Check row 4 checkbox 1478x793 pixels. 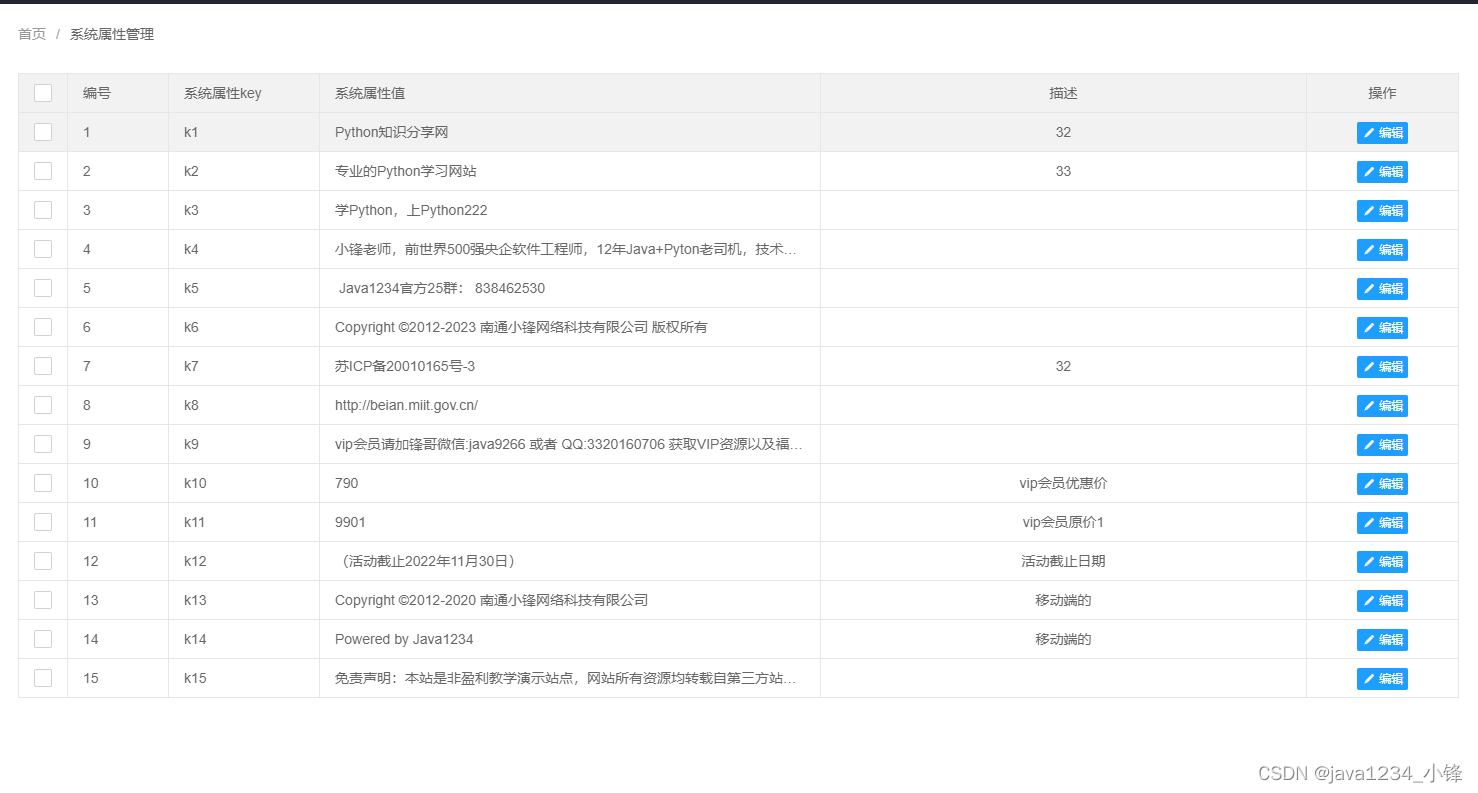point(43,249)
